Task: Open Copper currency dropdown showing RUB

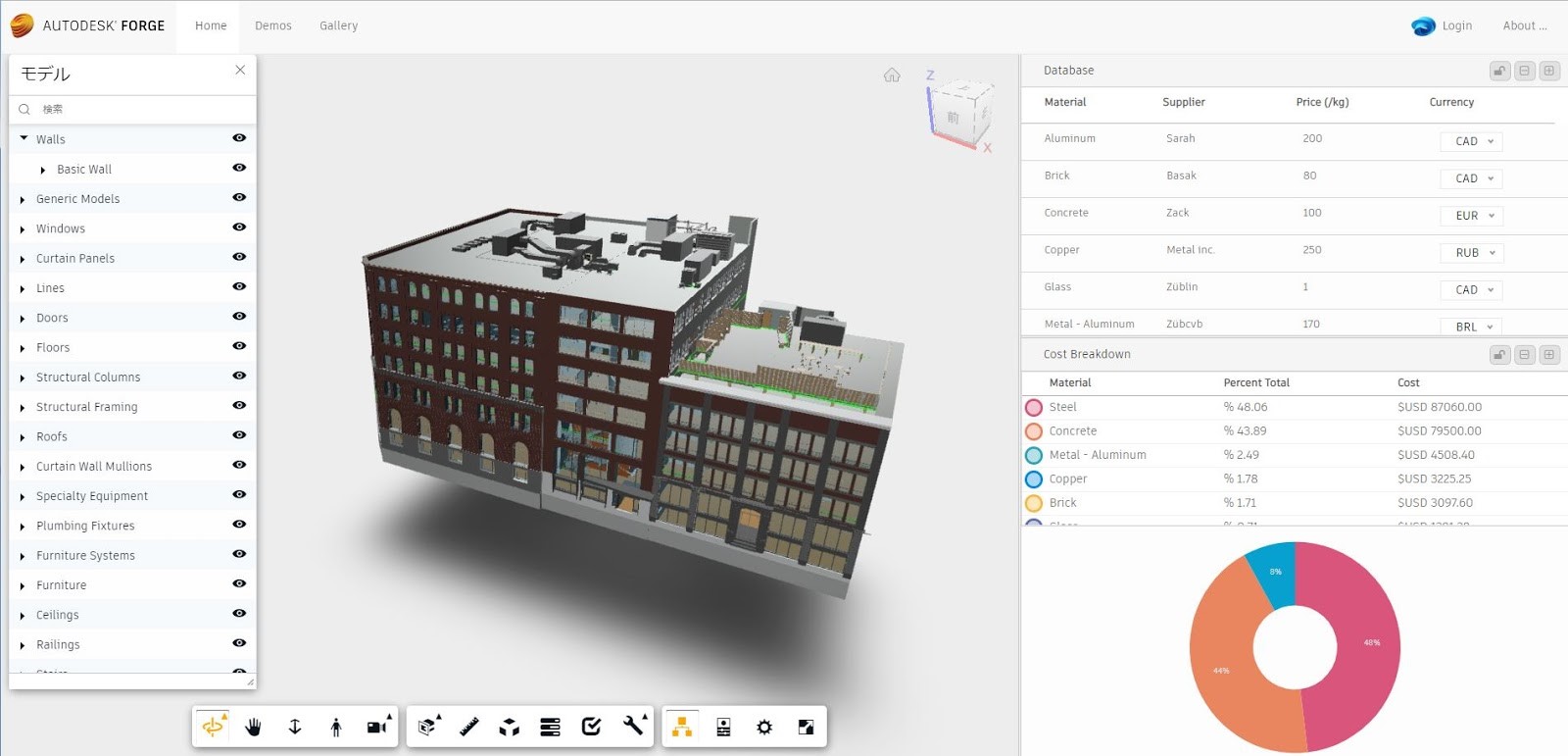Action: 1472,253
